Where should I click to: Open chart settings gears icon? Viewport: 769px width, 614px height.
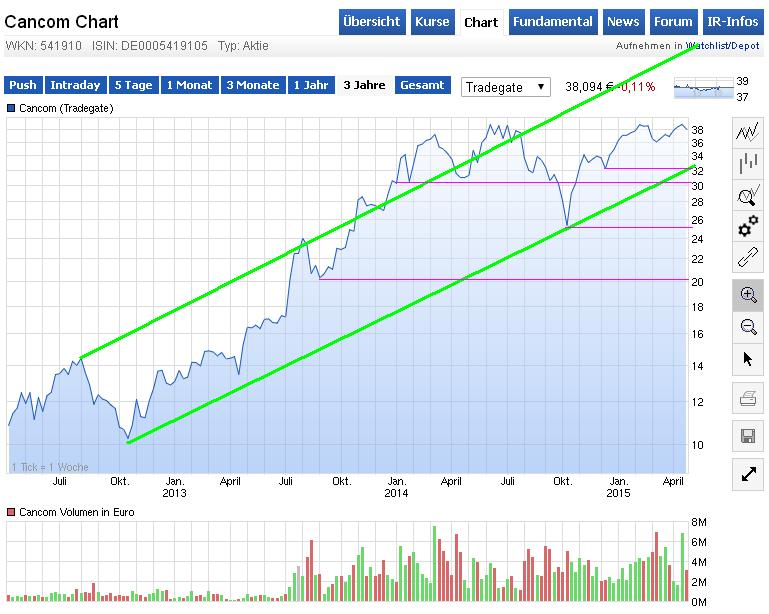point(747,227)
